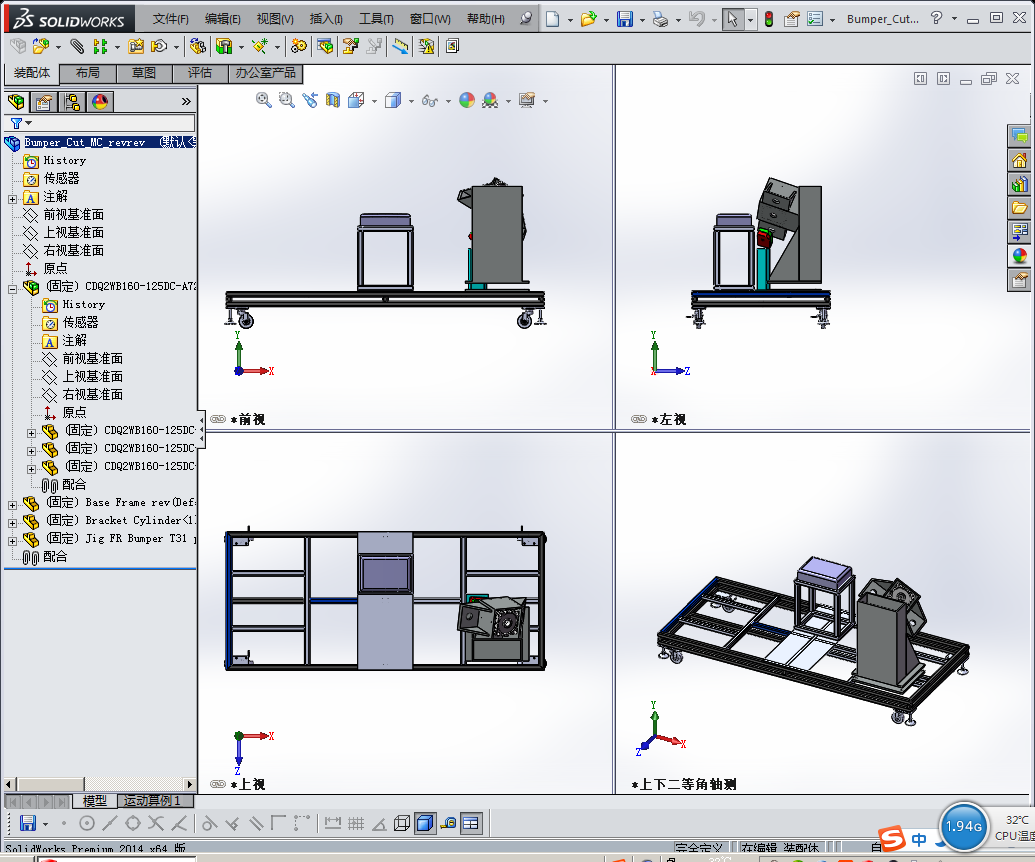Open the 文件(F) menu
The image size is (1035, 862).
170,19
